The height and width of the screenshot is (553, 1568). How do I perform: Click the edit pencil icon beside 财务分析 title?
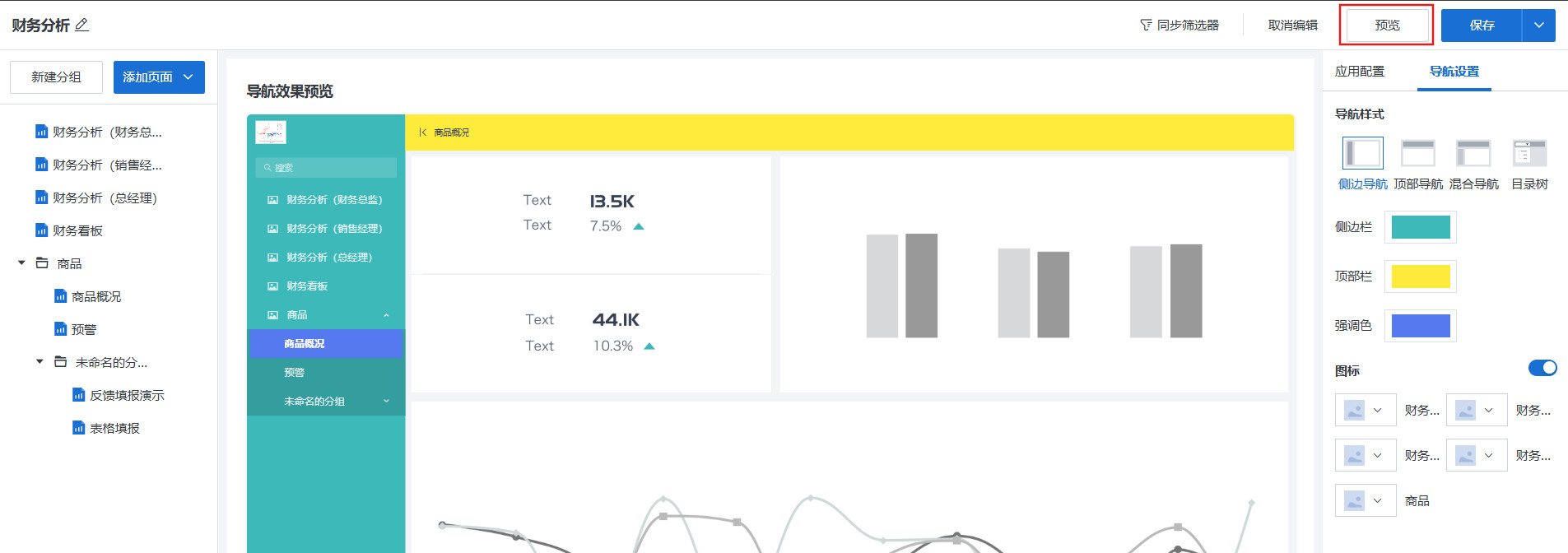pyautogui.click(x=81, y=25)
